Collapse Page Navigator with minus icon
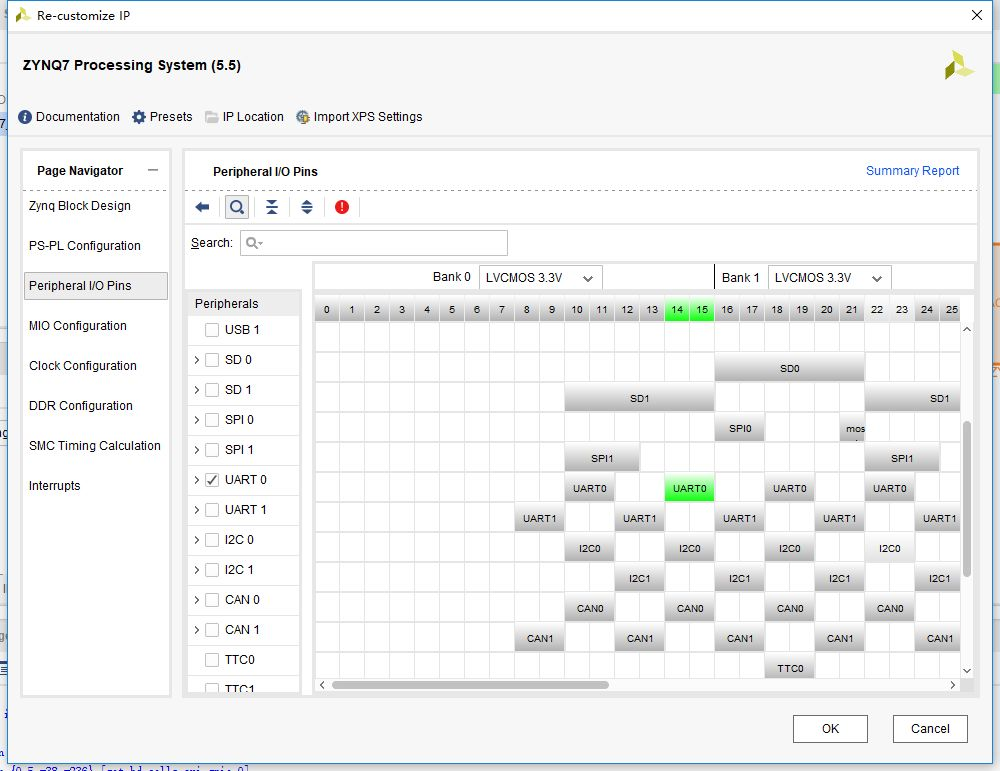Screen dimensions: 1000x771 152,170
